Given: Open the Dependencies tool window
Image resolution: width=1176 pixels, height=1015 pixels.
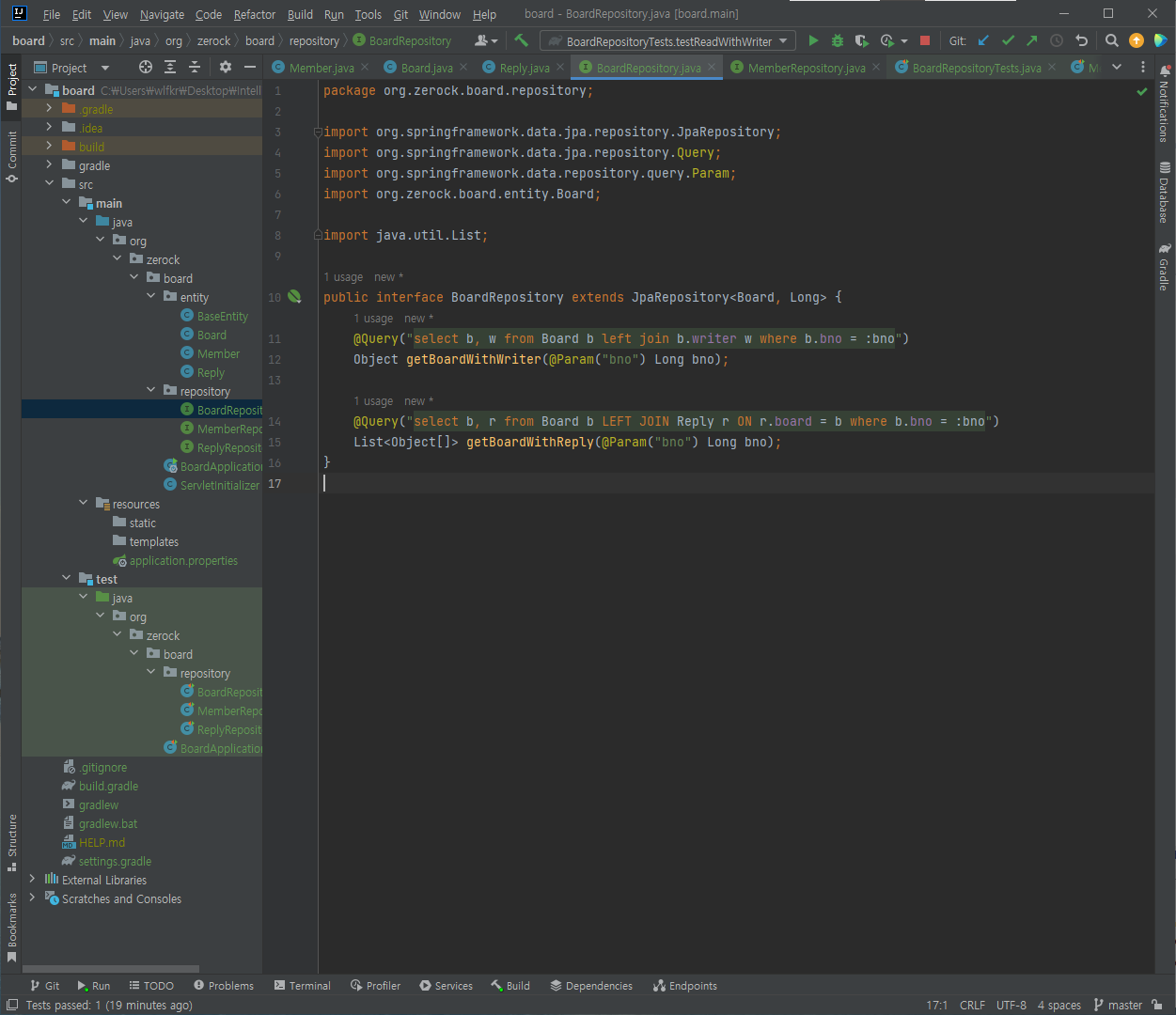Looking at the screenshot, I should pyautogui.click(x=591, y=986).
